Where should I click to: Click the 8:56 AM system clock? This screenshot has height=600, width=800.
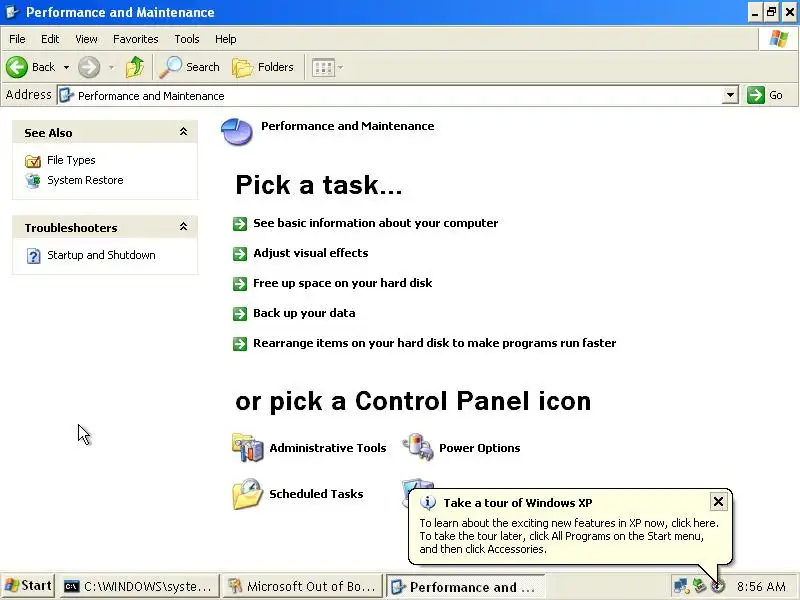click(761, 587)
